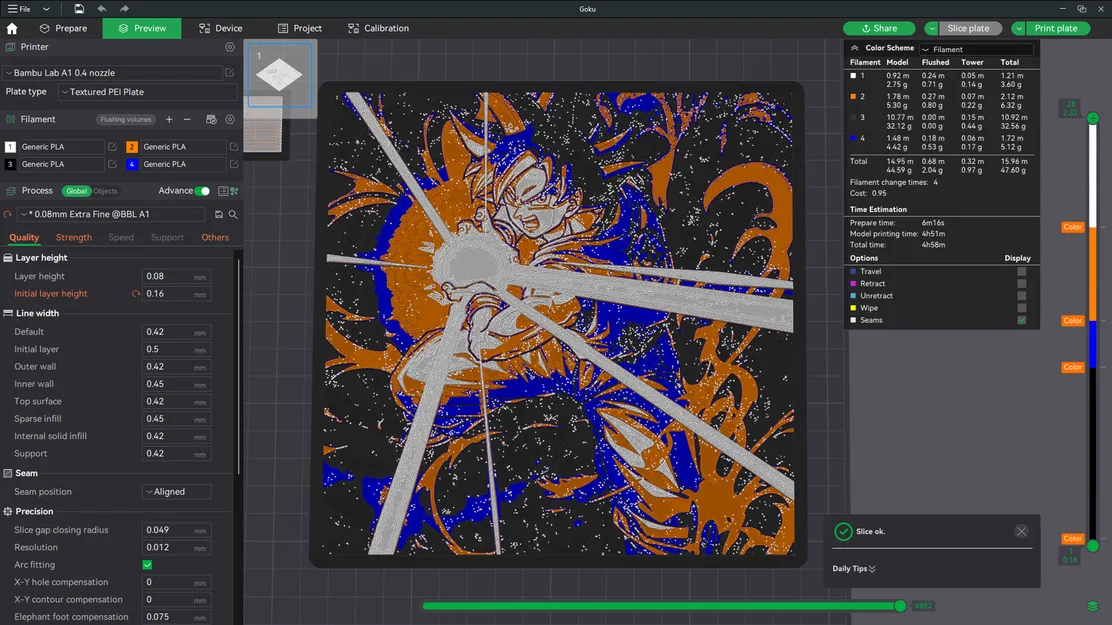Collapse the Color Scheme panel icon
1112x625 pixels.
point(855,48)
